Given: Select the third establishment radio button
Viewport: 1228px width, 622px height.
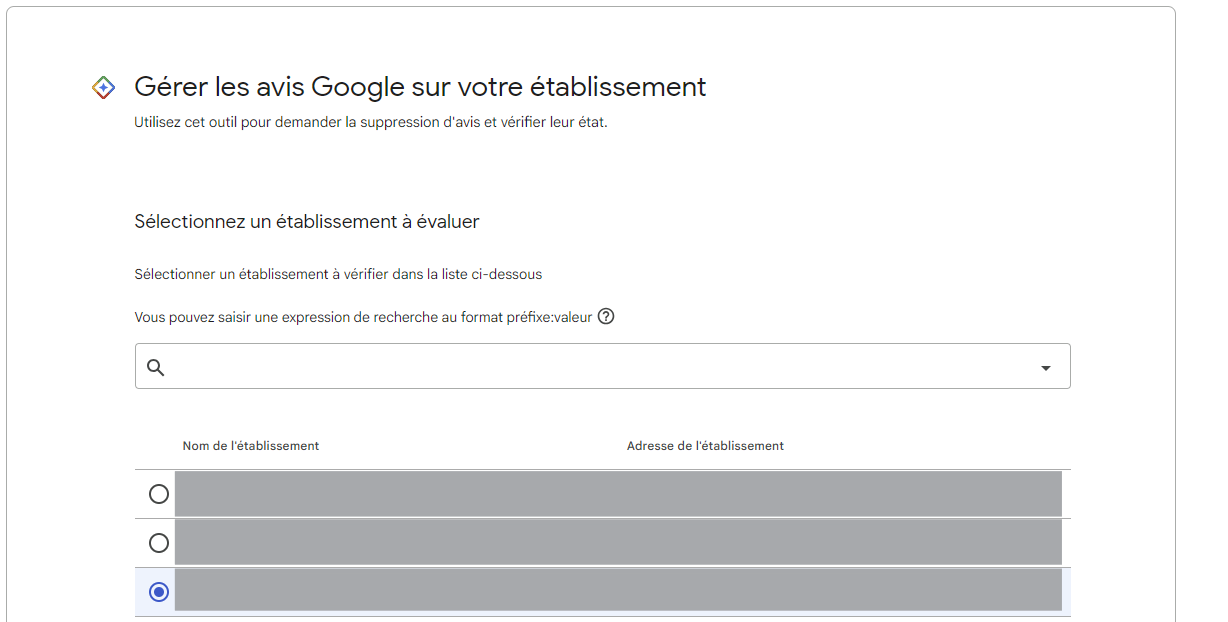Looking at the screenshot, I should [x=157, y=591].
